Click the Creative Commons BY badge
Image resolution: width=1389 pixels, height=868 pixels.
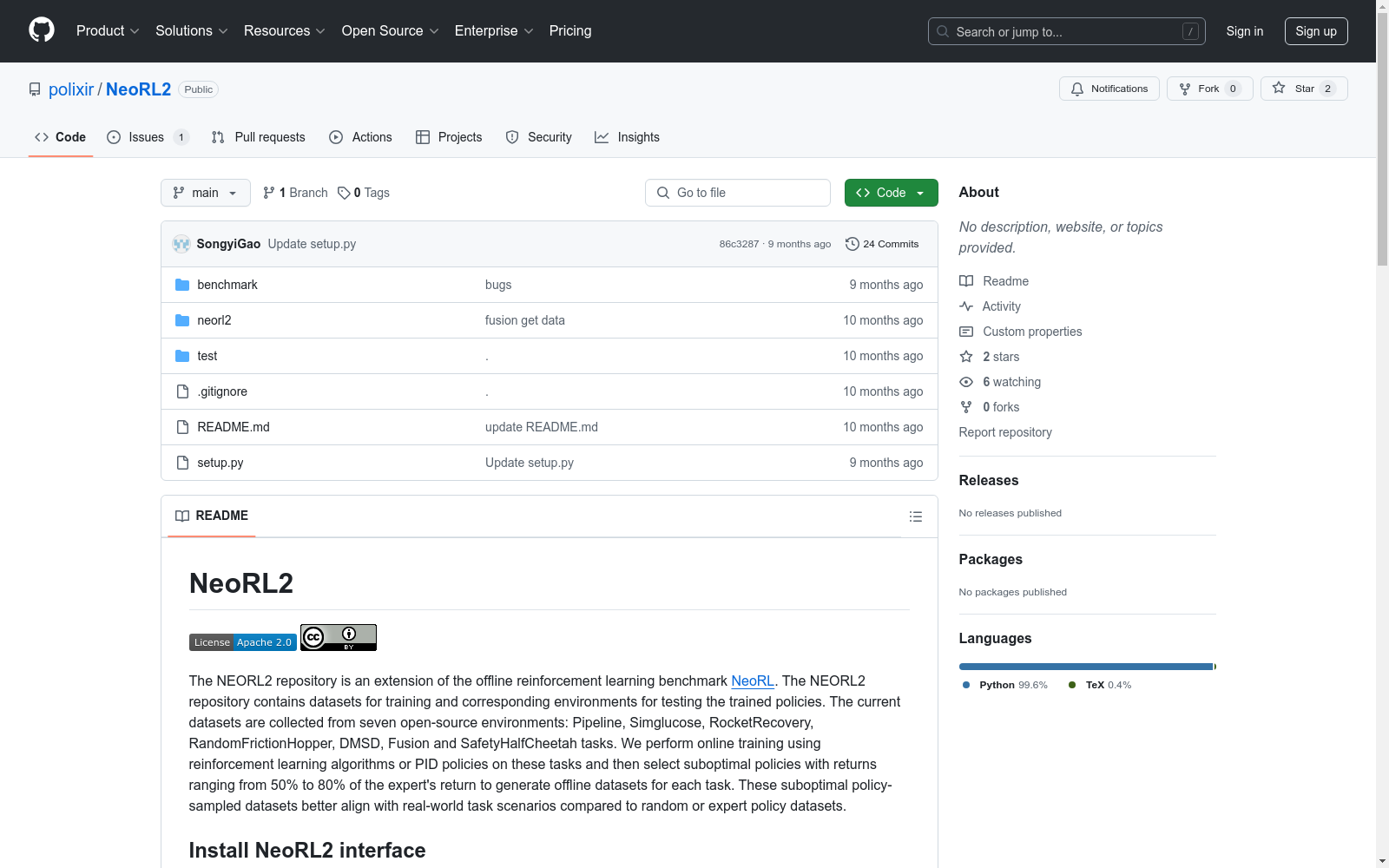pos(339,637)
